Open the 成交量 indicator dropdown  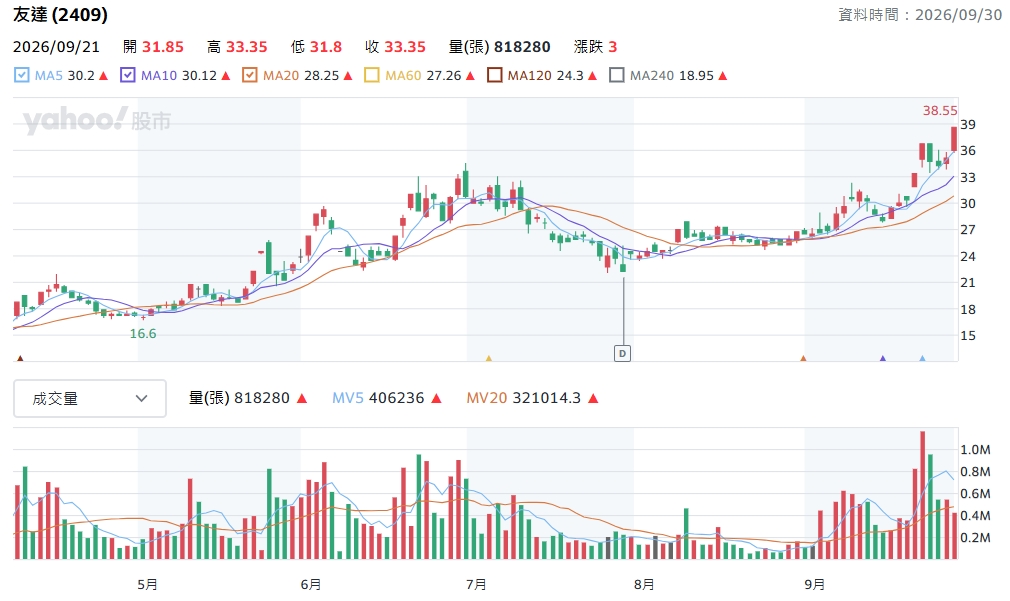(x=90, y=399)
